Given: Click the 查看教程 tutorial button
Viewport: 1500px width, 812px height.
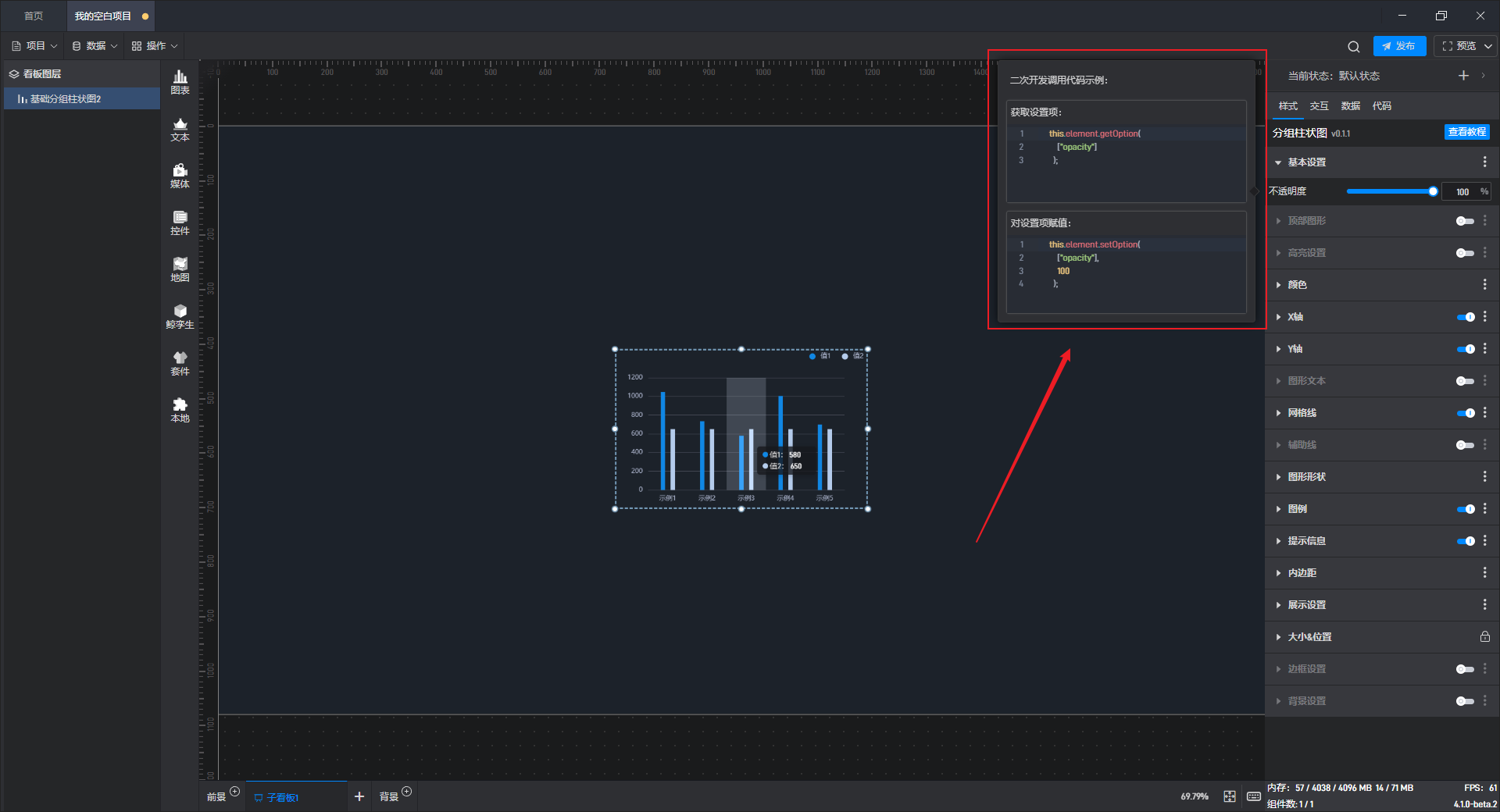Looking at the screenshot, I should 1466,132.
